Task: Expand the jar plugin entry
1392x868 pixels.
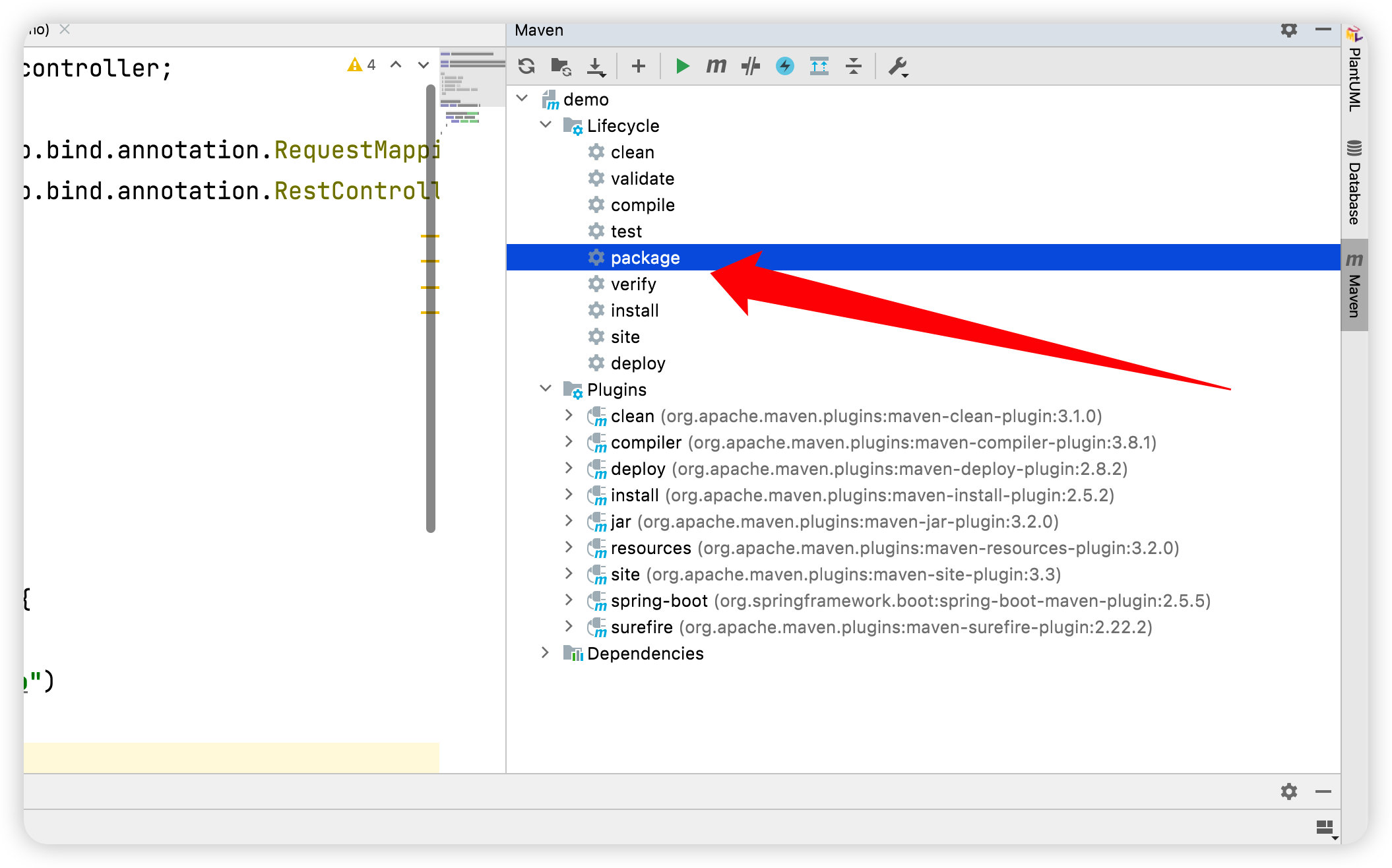Action: click(569, 520)
